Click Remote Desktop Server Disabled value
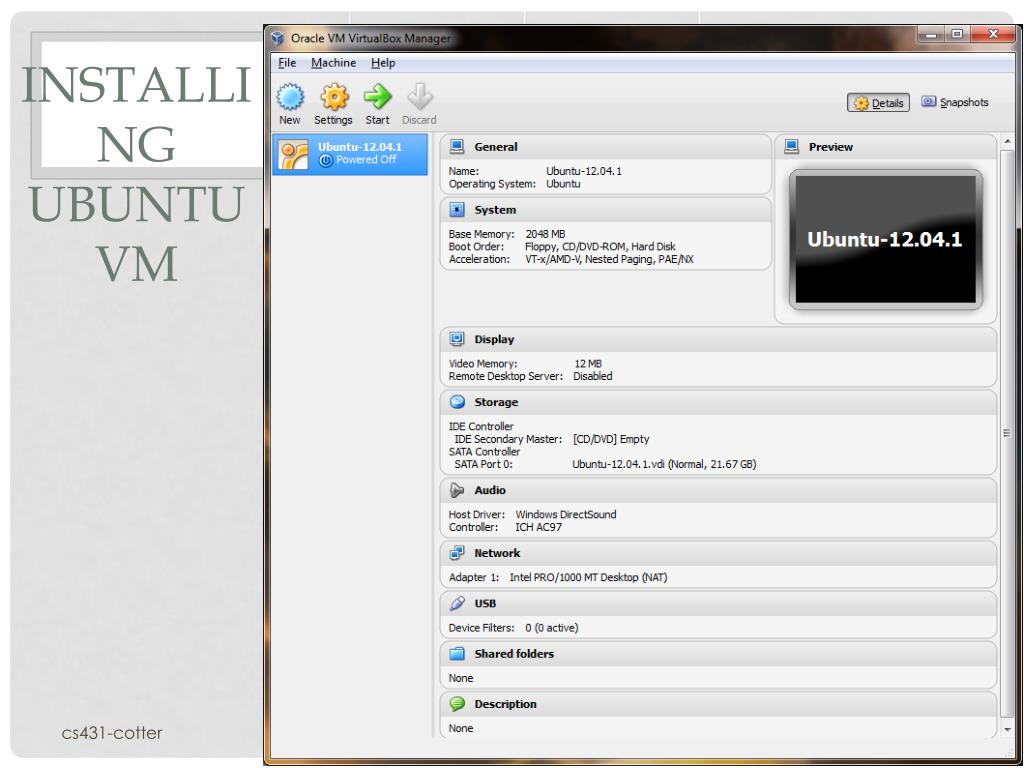 click(592, 376)
